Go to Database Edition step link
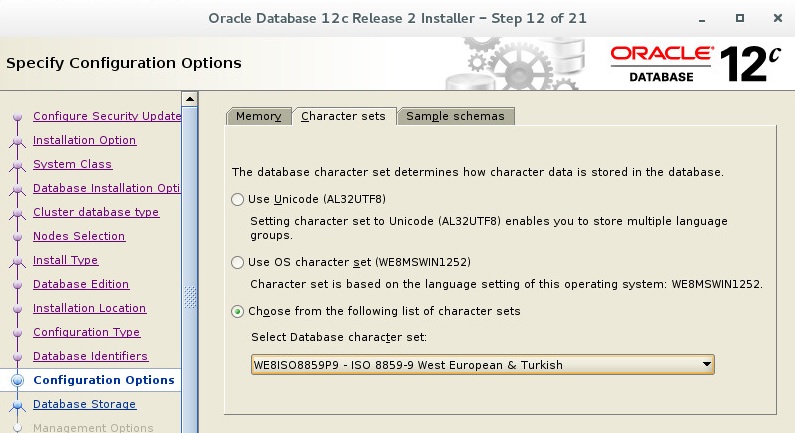Screen dimensions: 795x433 coord(81,284)
